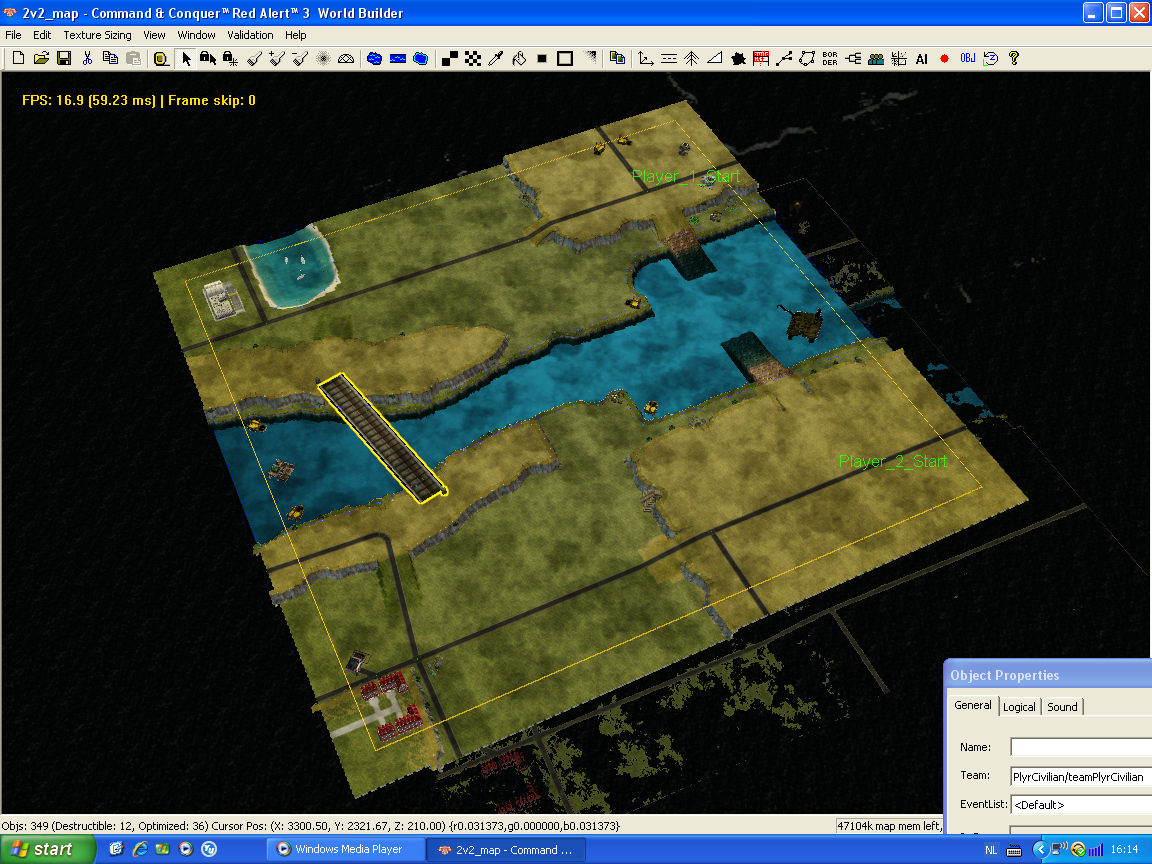Viewport: 1152px width, 864px height.
Task: Select the hollow square border tool
Action: (x=565, y=59)
